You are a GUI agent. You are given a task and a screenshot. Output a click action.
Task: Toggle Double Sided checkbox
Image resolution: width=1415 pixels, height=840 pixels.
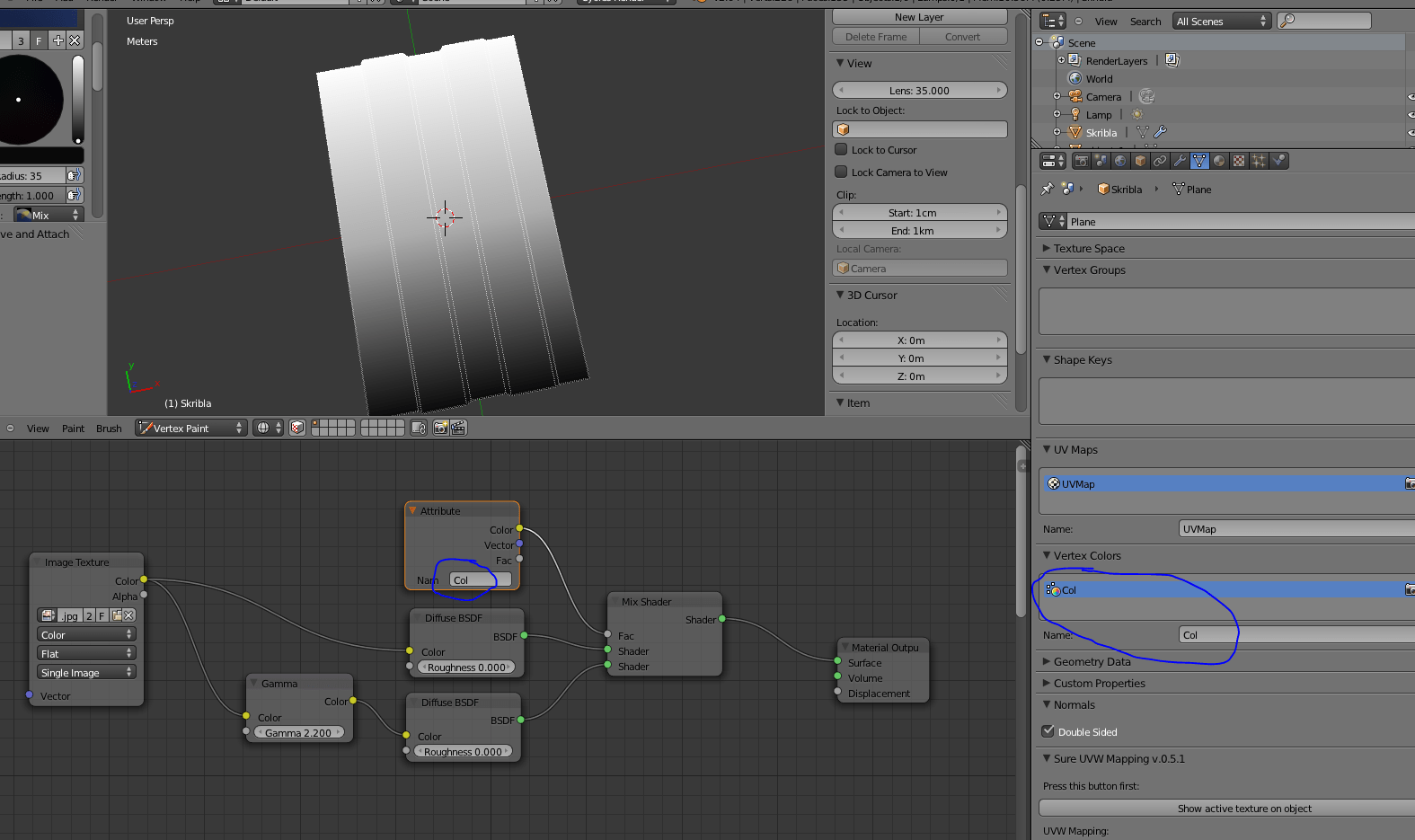pos(1048,731)
